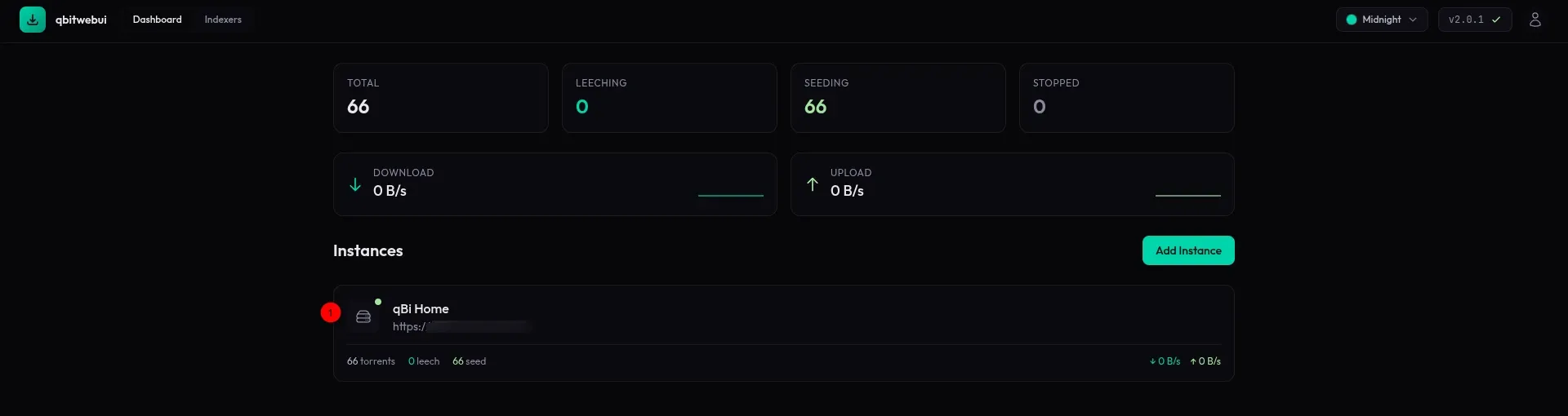Open the Indexers tab
This screenshot has width=1568, height=416.
point(223,20)
